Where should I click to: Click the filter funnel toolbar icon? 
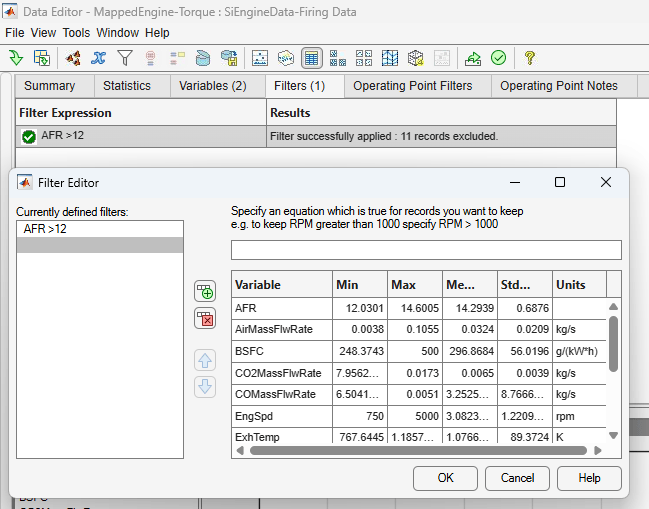pos(125,58)
